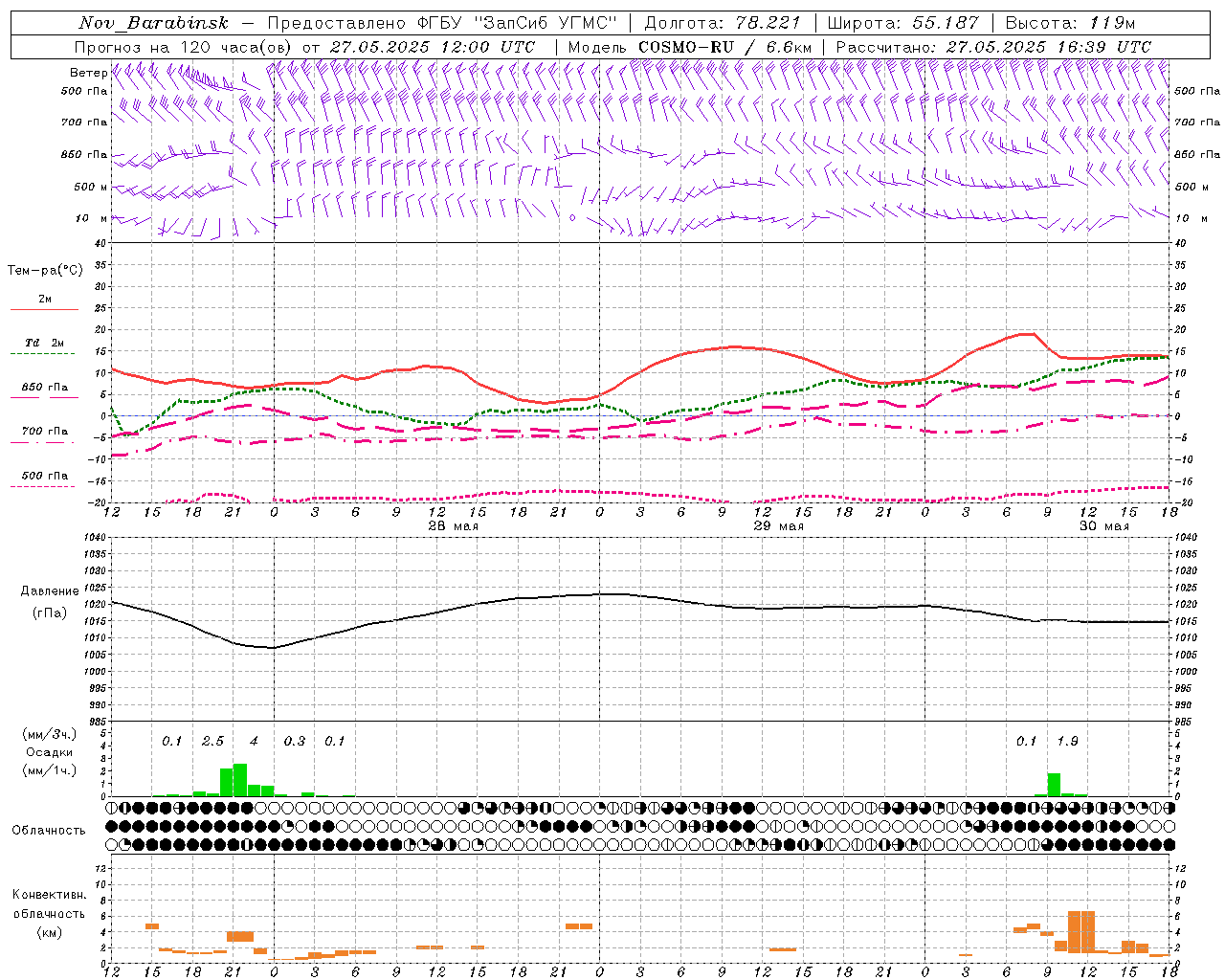Image resolution: width=1225 pixels, height=980 pixels.
Task: Click the Облачность cloud cover label
Action: coord(49,830)
